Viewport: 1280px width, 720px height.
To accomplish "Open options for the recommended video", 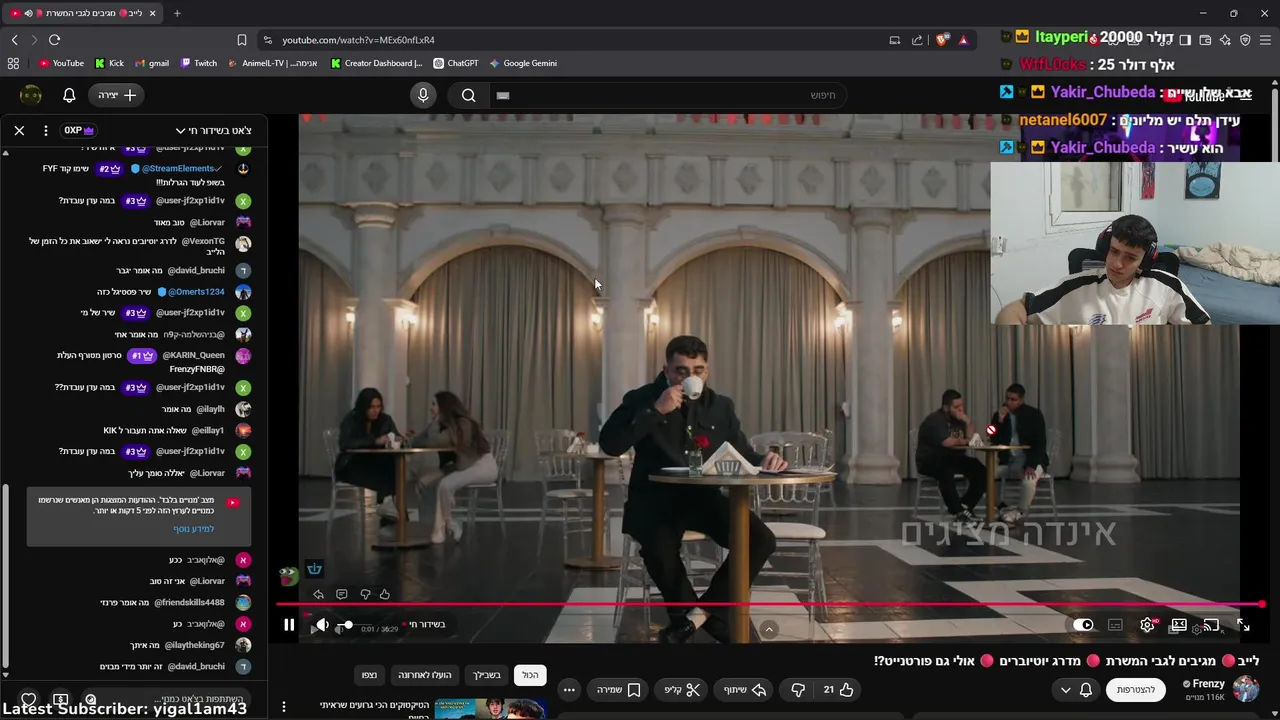I will pos(284,707).
